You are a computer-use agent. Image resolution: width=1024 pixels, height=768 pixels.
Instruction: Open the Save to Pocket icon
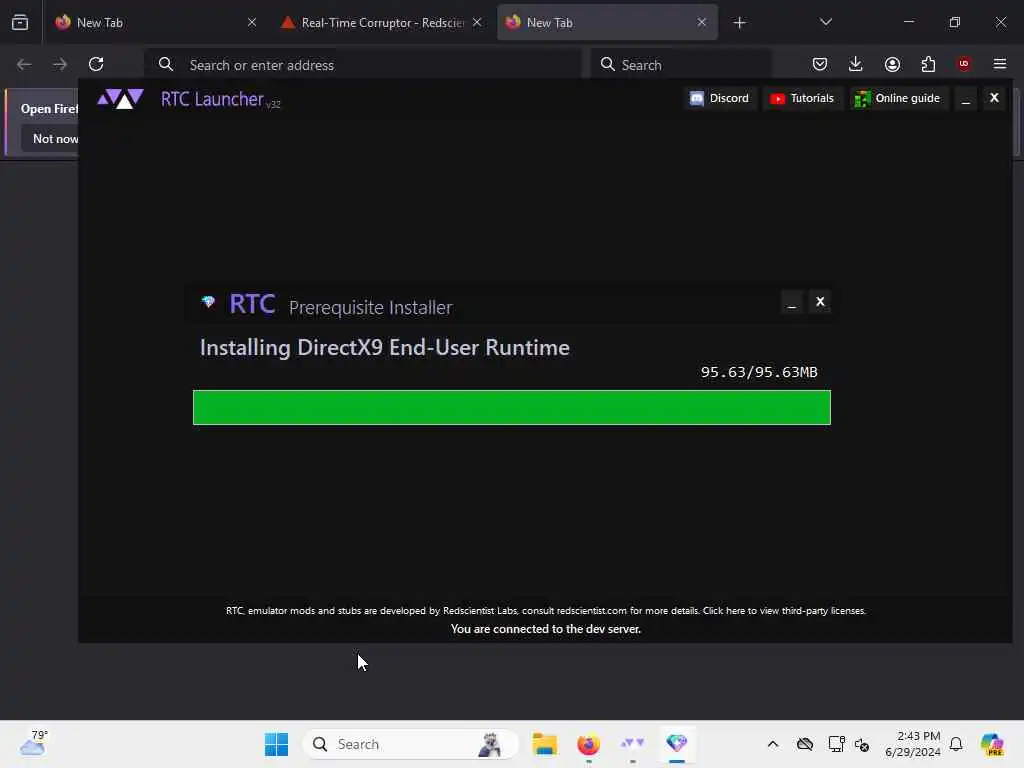coord(820,64)
